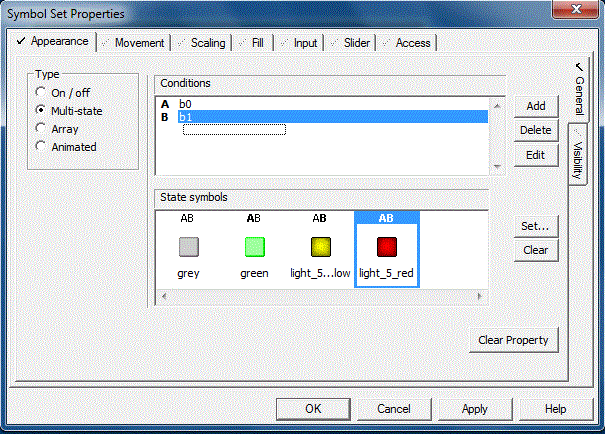605x434 pixels.
Task: Click the Edit condition button
Action: [536, 155]
